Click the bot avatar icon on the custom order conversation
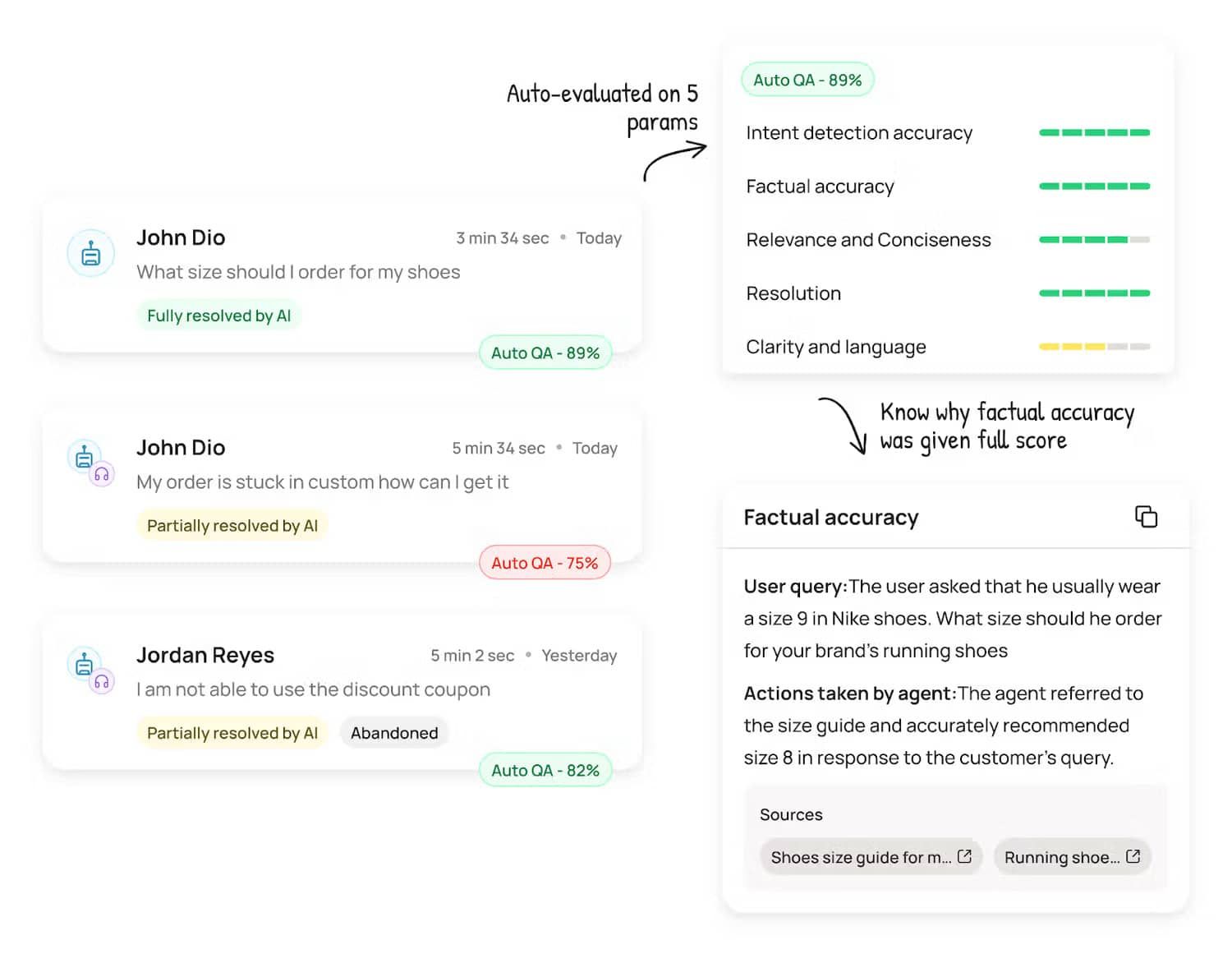1232x954 pixels. click(x=84, y=455)
